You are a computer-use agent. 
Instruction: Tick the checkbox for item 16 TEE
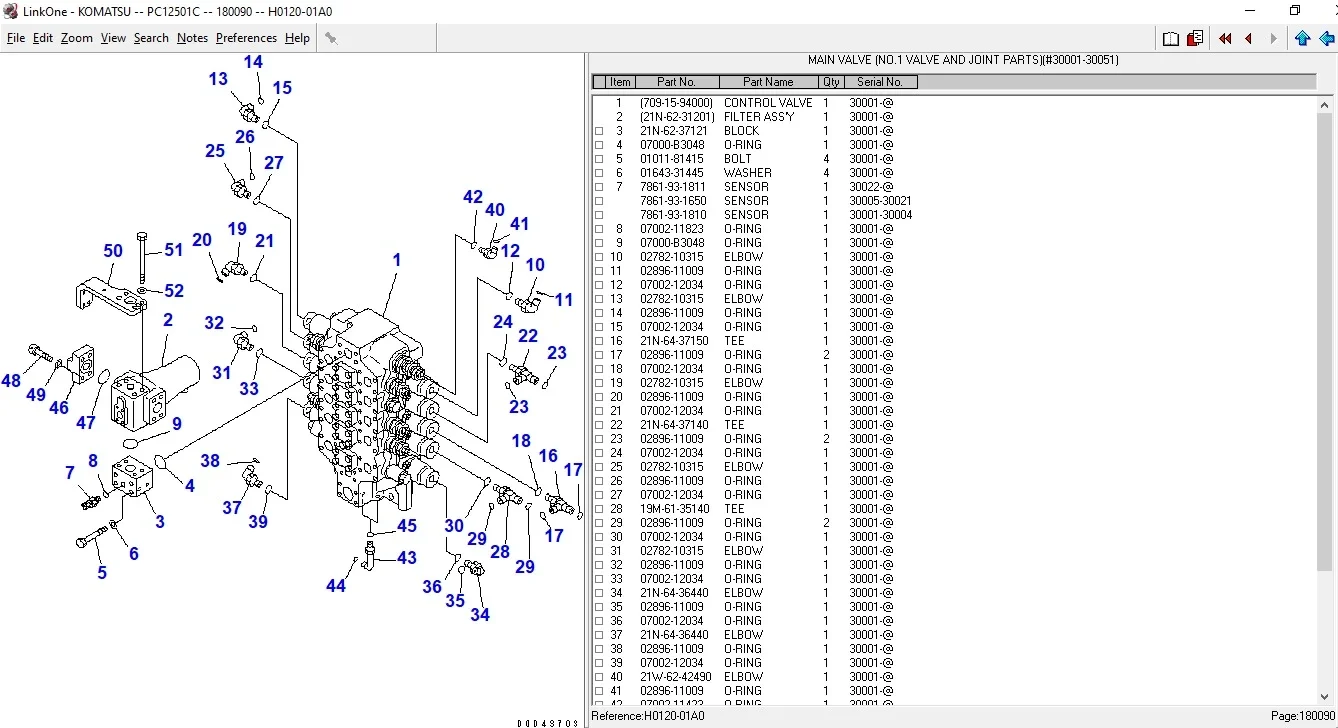(600, 341)
